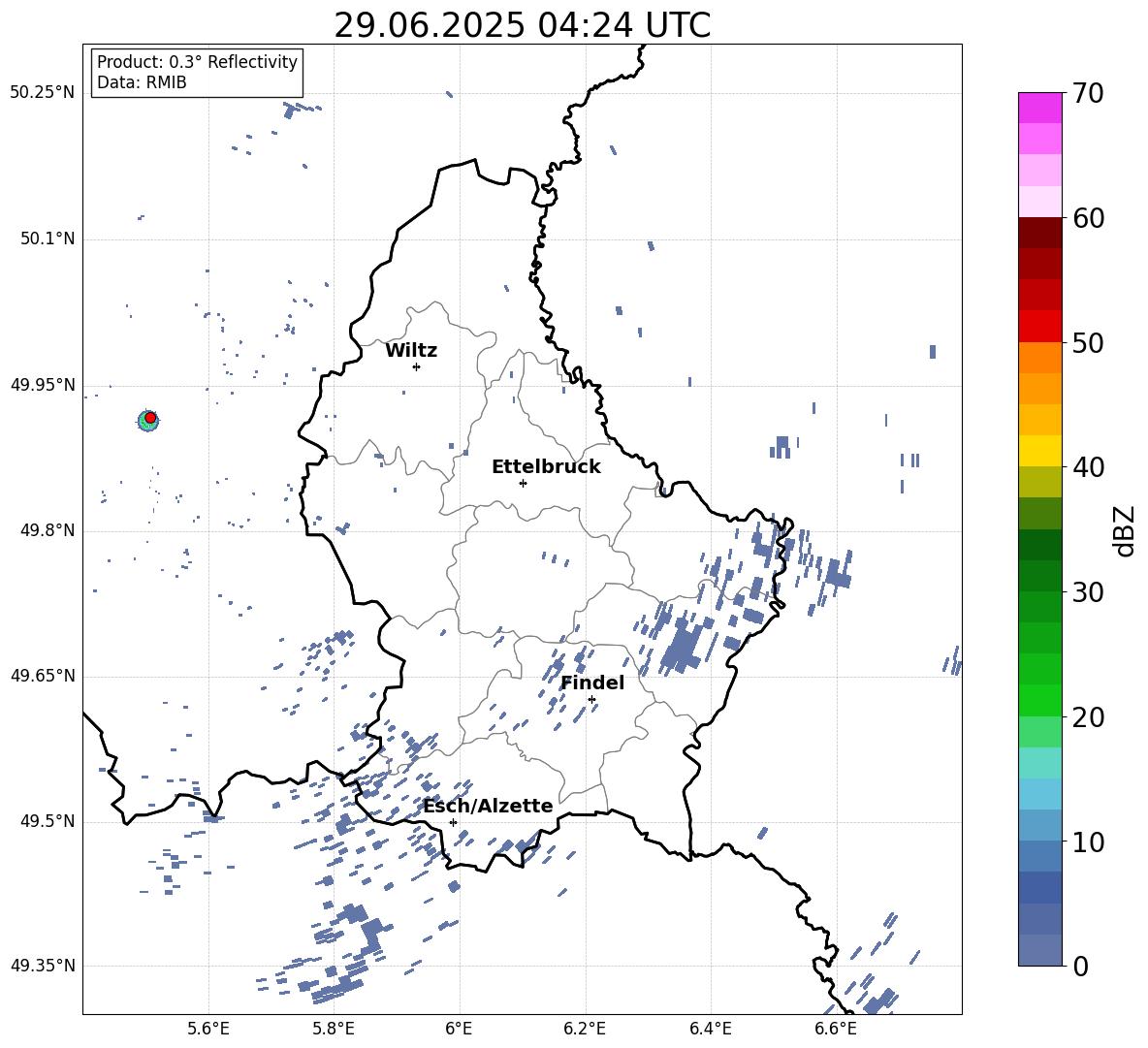Select the Wiltz city label
1148x1048 pixels.
point(411,351)
